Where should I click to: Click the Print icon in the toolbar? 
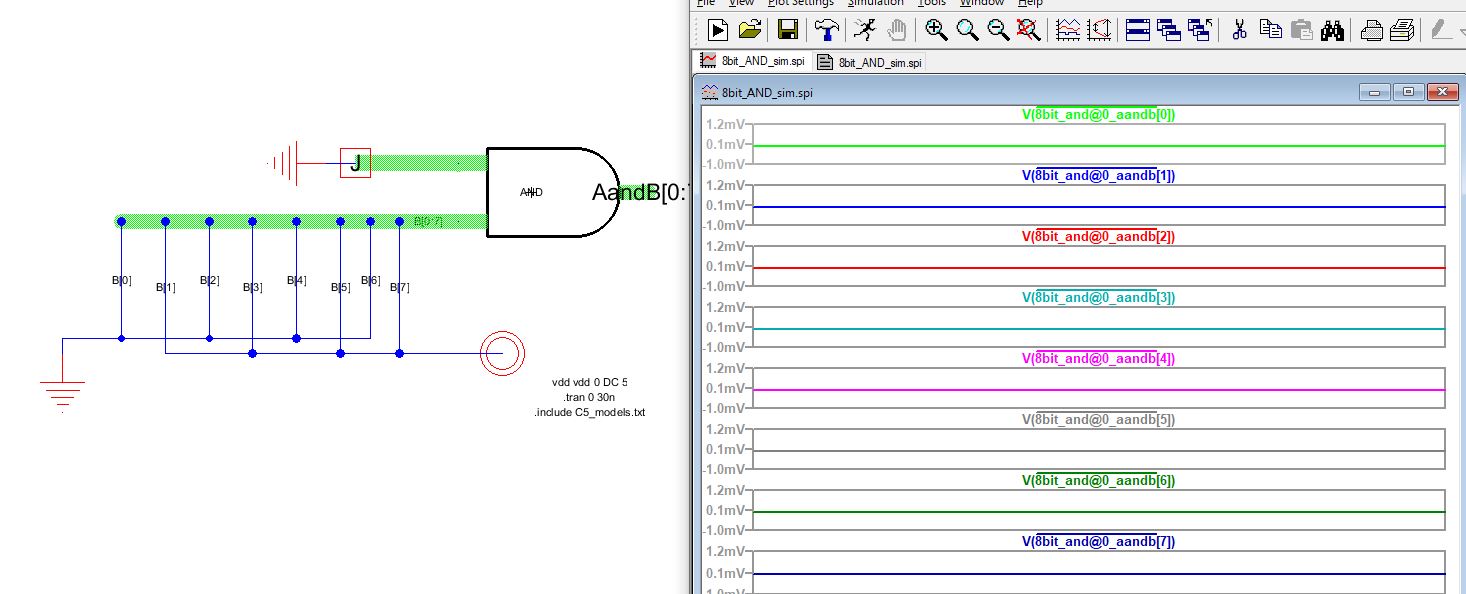click(1372, 30)
